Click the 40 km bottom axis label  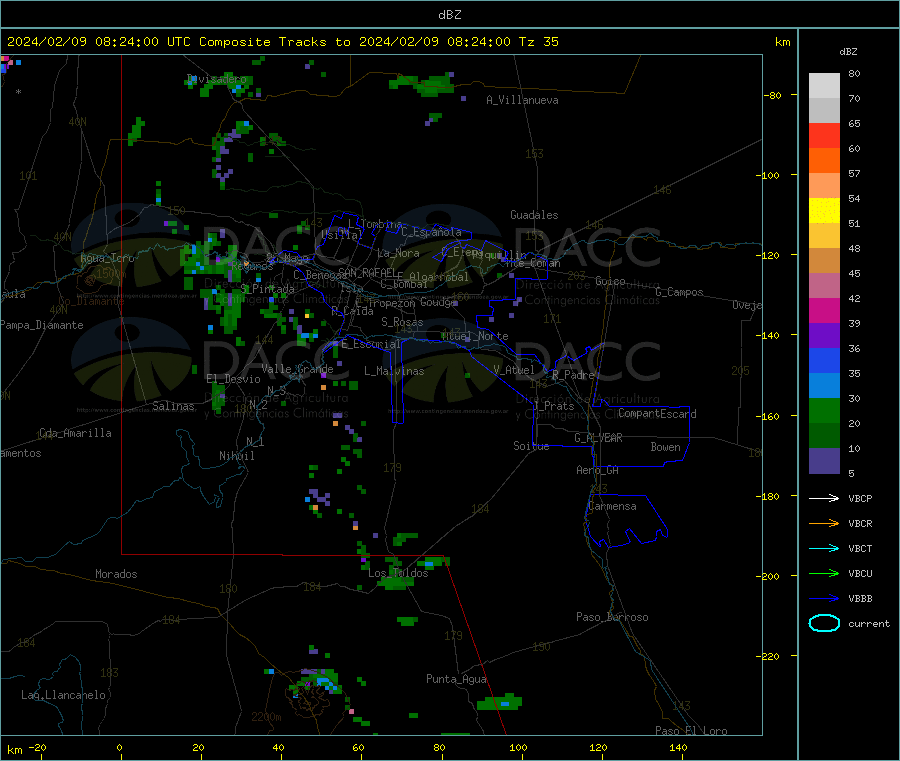(x=278, y=747)
